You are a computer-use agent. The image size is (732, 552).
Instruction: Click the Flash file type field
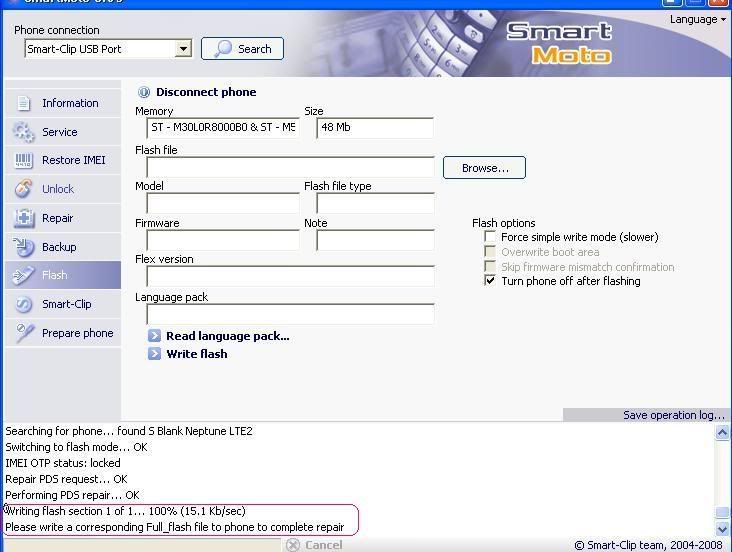click(375, 203)
